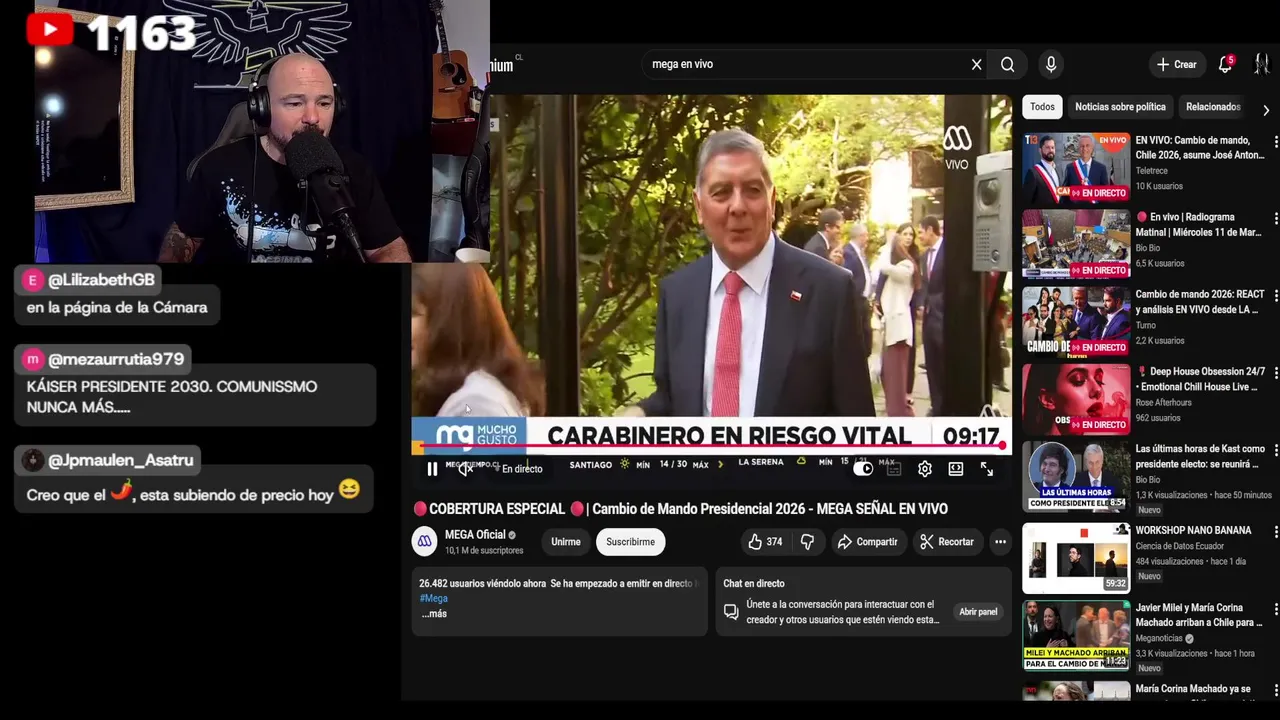
Task: Open the Crear menu
Action: pos(1177,64)
